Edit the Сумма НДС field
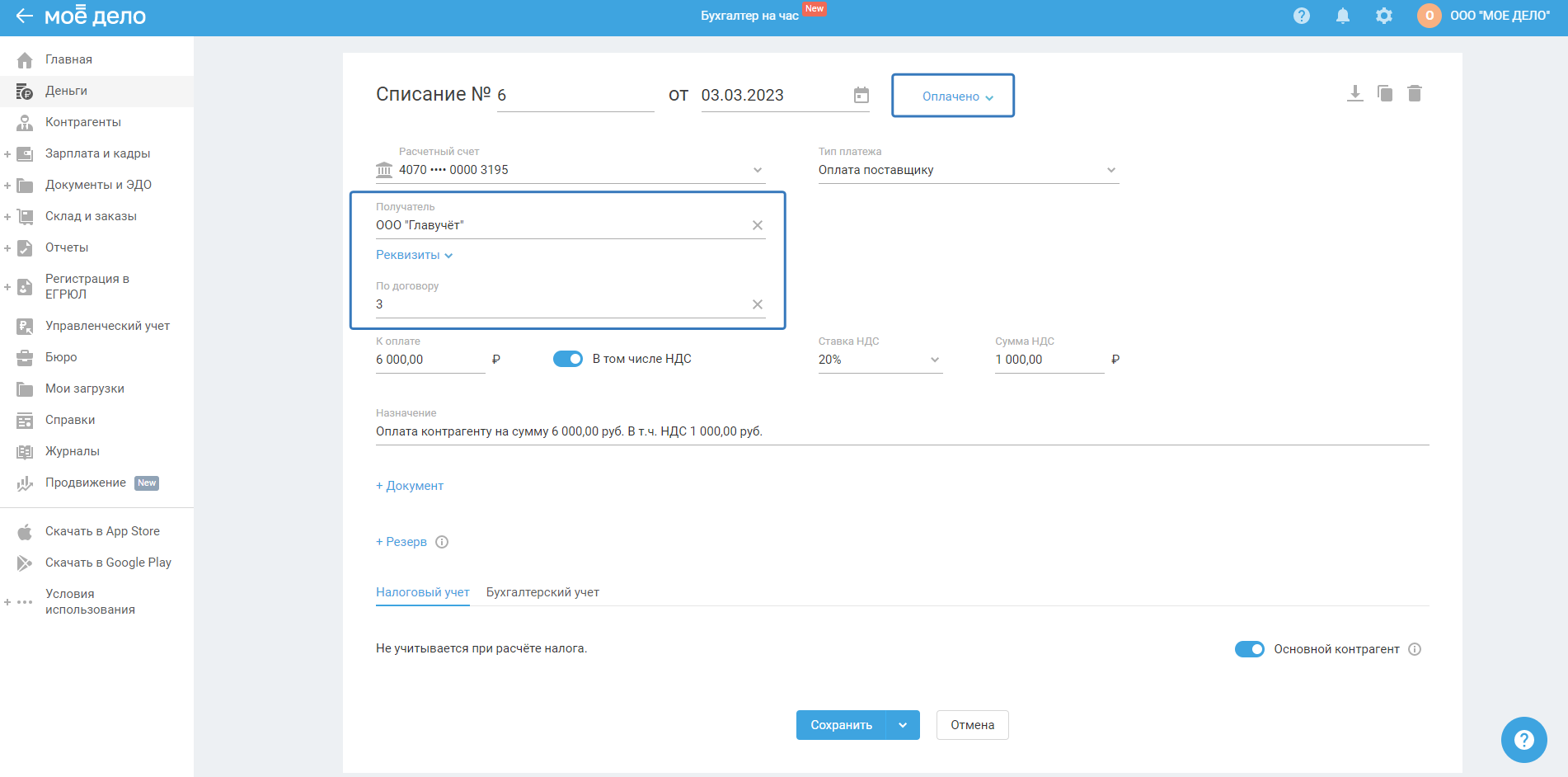The height and width of the screenshot is (777, 1568). click(1049, 360)
